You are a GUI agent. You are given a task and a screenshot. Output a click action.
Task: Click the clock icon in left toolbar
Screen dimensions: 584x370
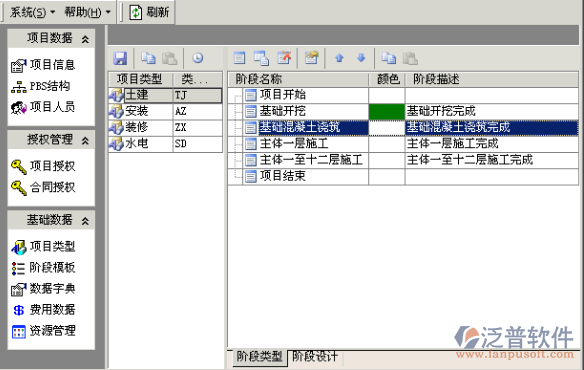click(197, 58)
